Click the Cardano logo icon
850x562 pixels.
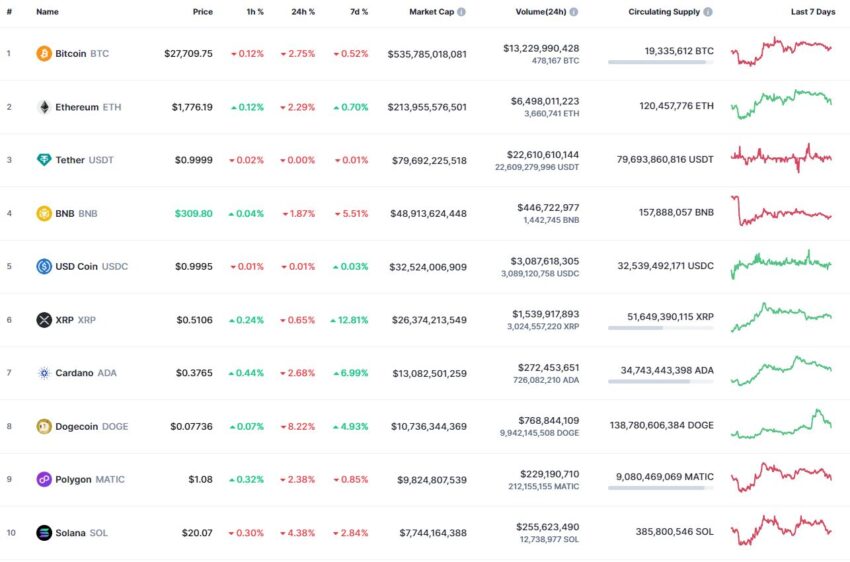(44, 373)
